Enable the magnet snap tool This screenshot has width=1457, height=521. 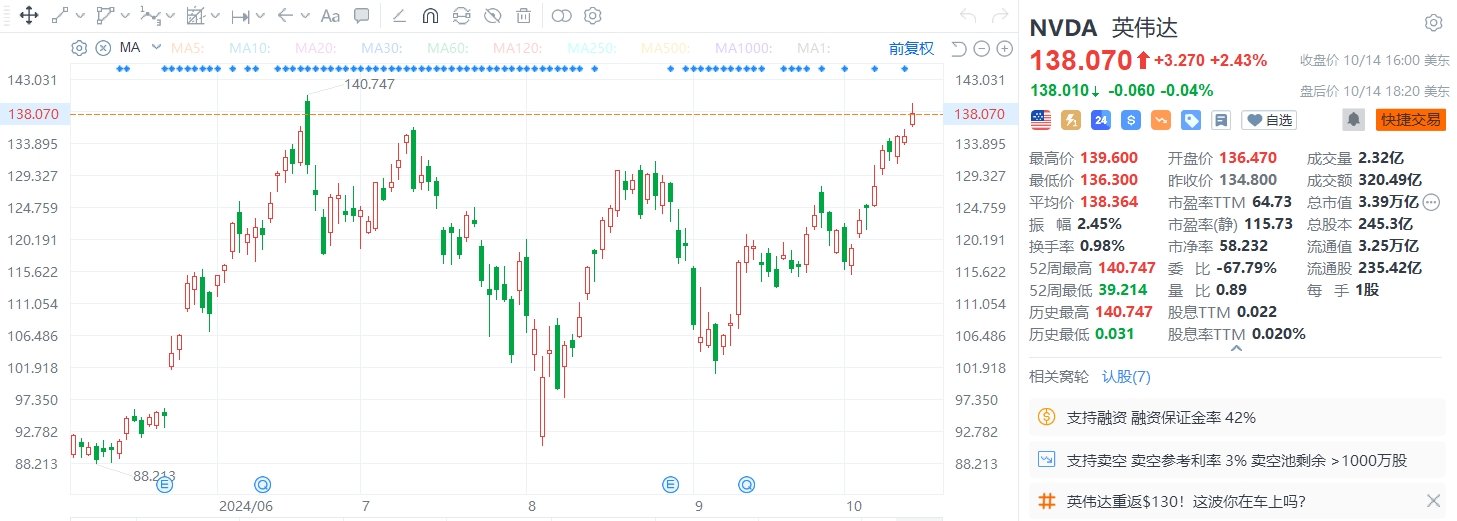click(x=430, y=16)
